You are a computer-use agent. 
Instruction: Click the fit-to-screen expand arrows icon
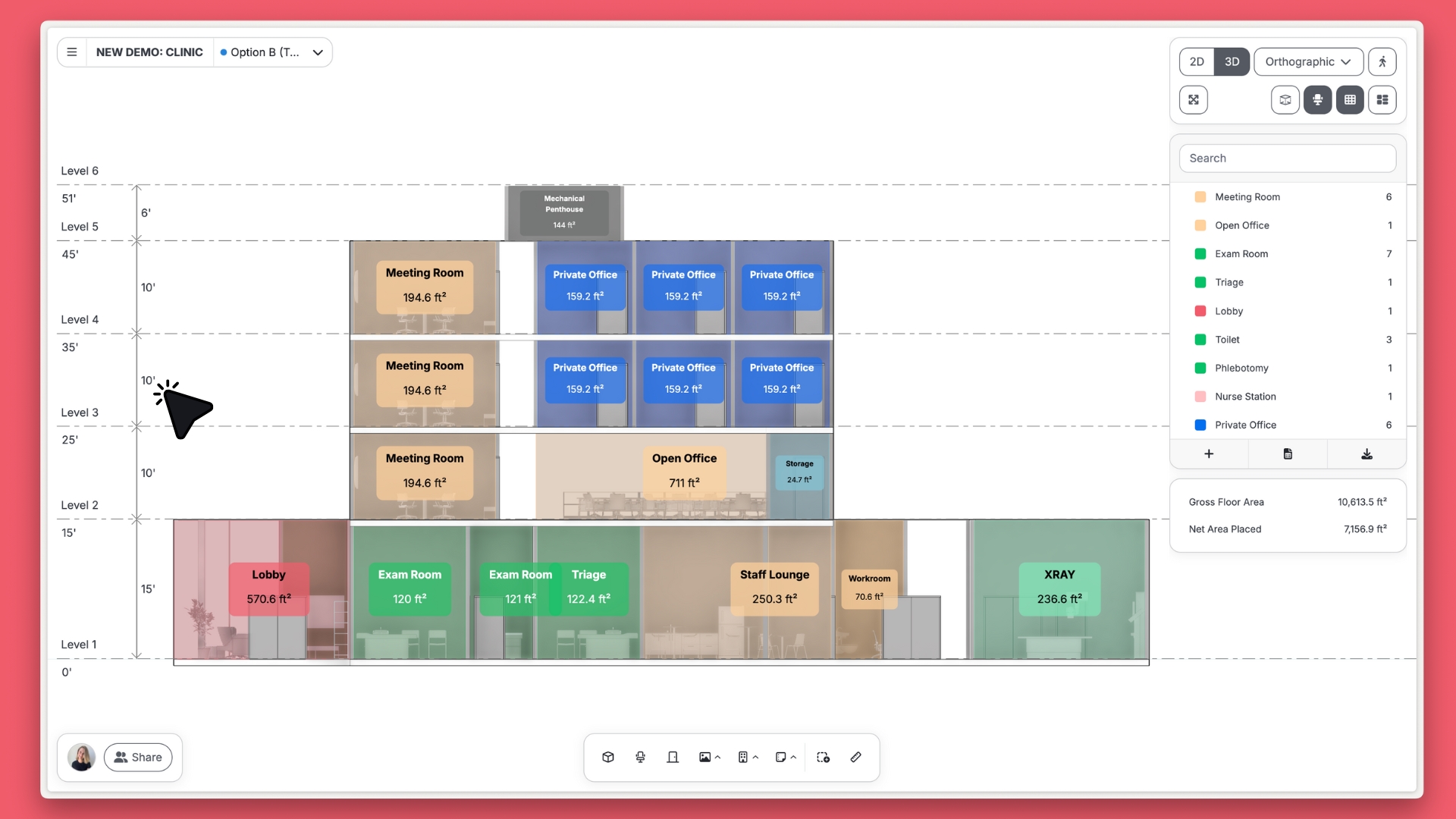coord(1194,99)
